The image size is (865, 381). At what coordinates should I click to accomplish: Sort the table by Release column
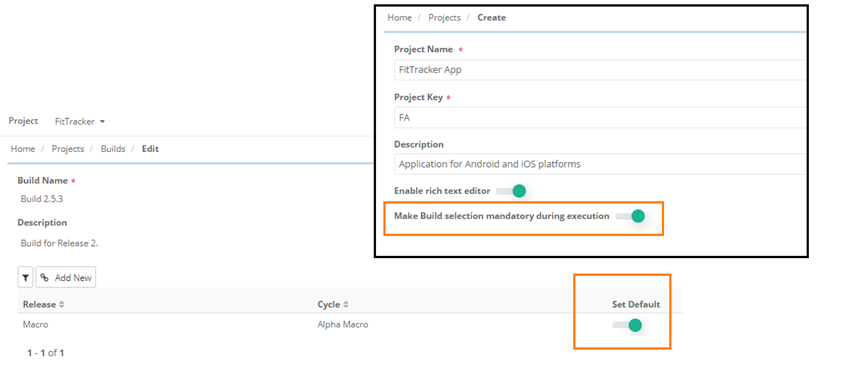44,304
